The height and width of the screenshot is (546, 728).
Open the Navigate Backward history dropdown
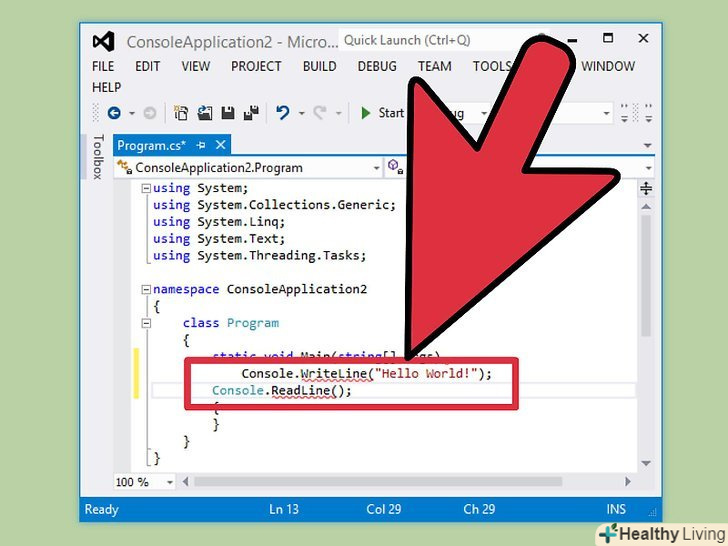[132, 113]
